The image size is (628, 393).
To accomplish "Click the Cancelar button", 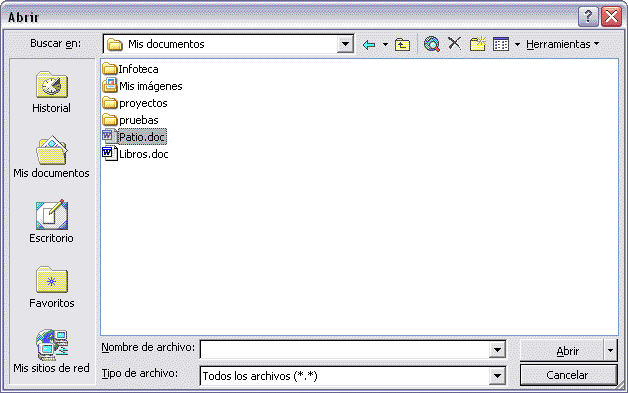I will 568,375.
